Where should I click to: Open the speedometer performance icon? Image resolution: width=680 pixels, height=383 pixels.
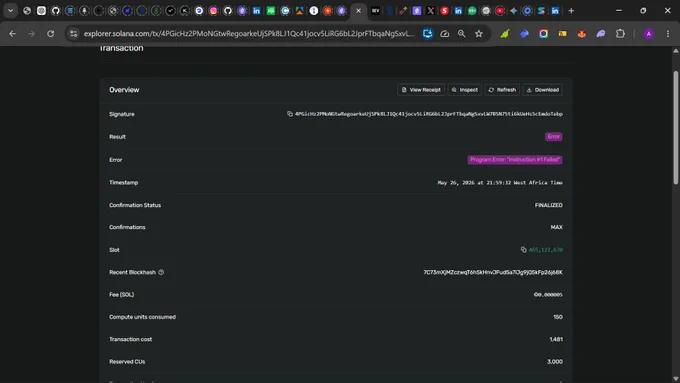click(x=445, y=33)
